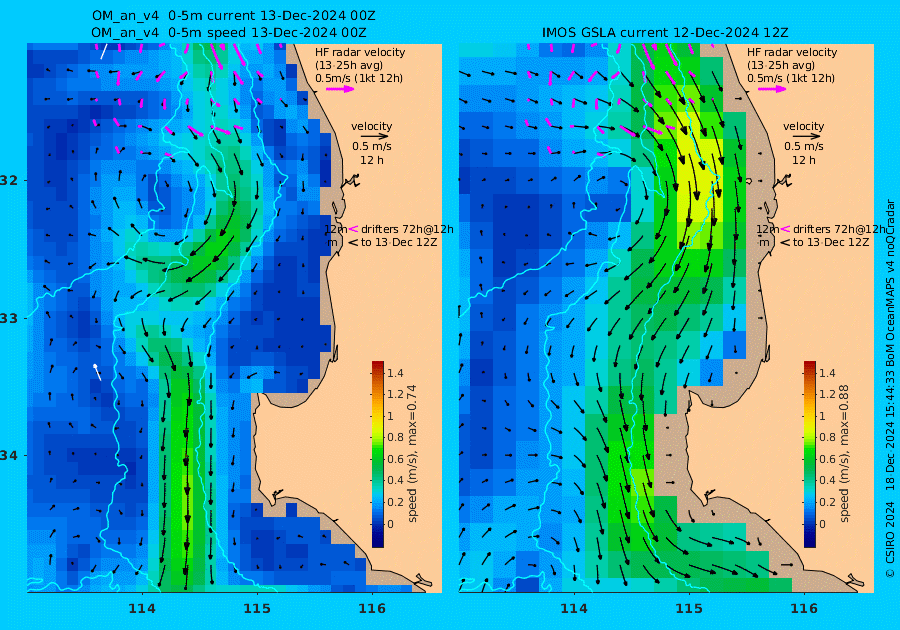Click latitude label '34' on left axis

[10, 456]
